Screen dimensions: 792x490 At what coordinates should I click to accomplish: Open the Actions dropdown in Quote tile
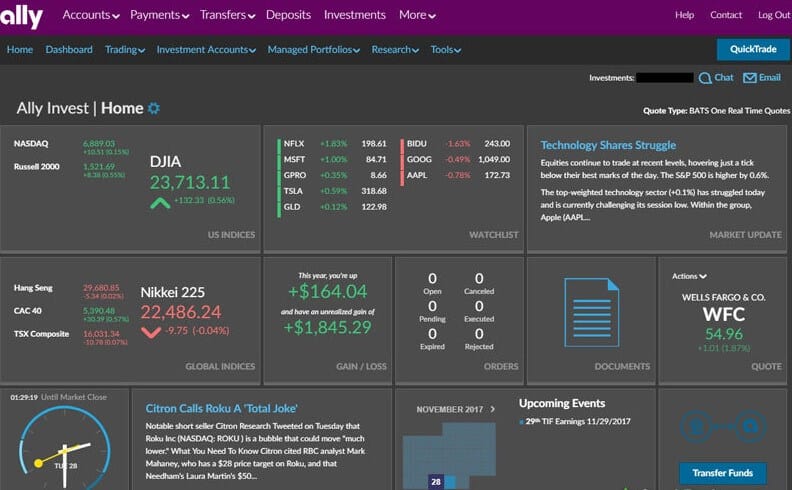point(689,276)
